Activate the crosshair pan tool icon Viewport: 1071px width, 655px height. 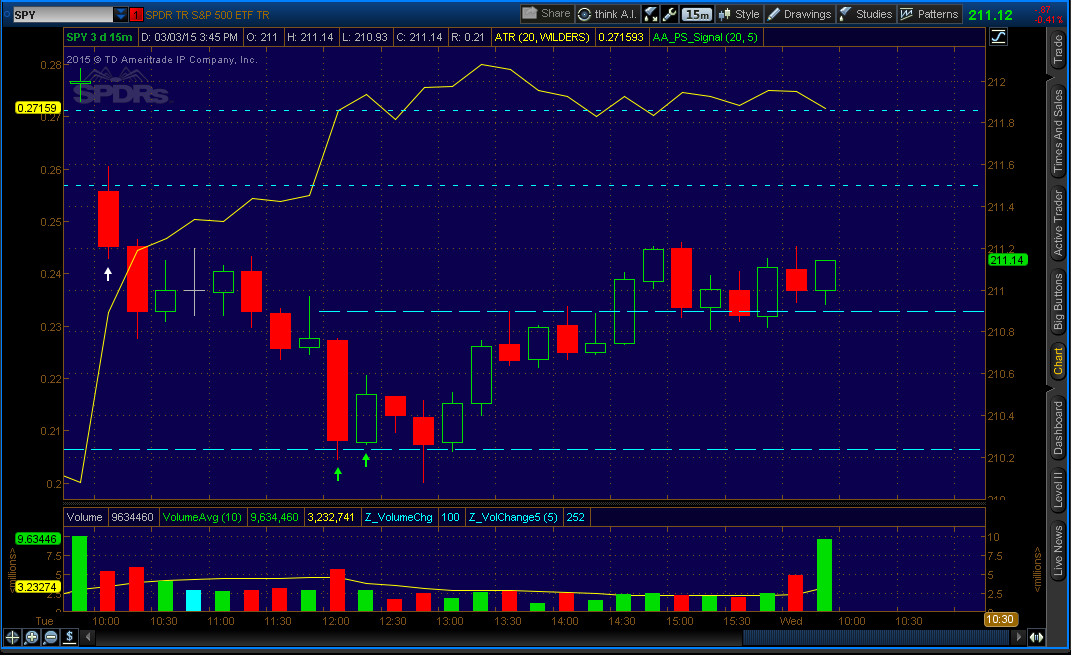[12, 637]
